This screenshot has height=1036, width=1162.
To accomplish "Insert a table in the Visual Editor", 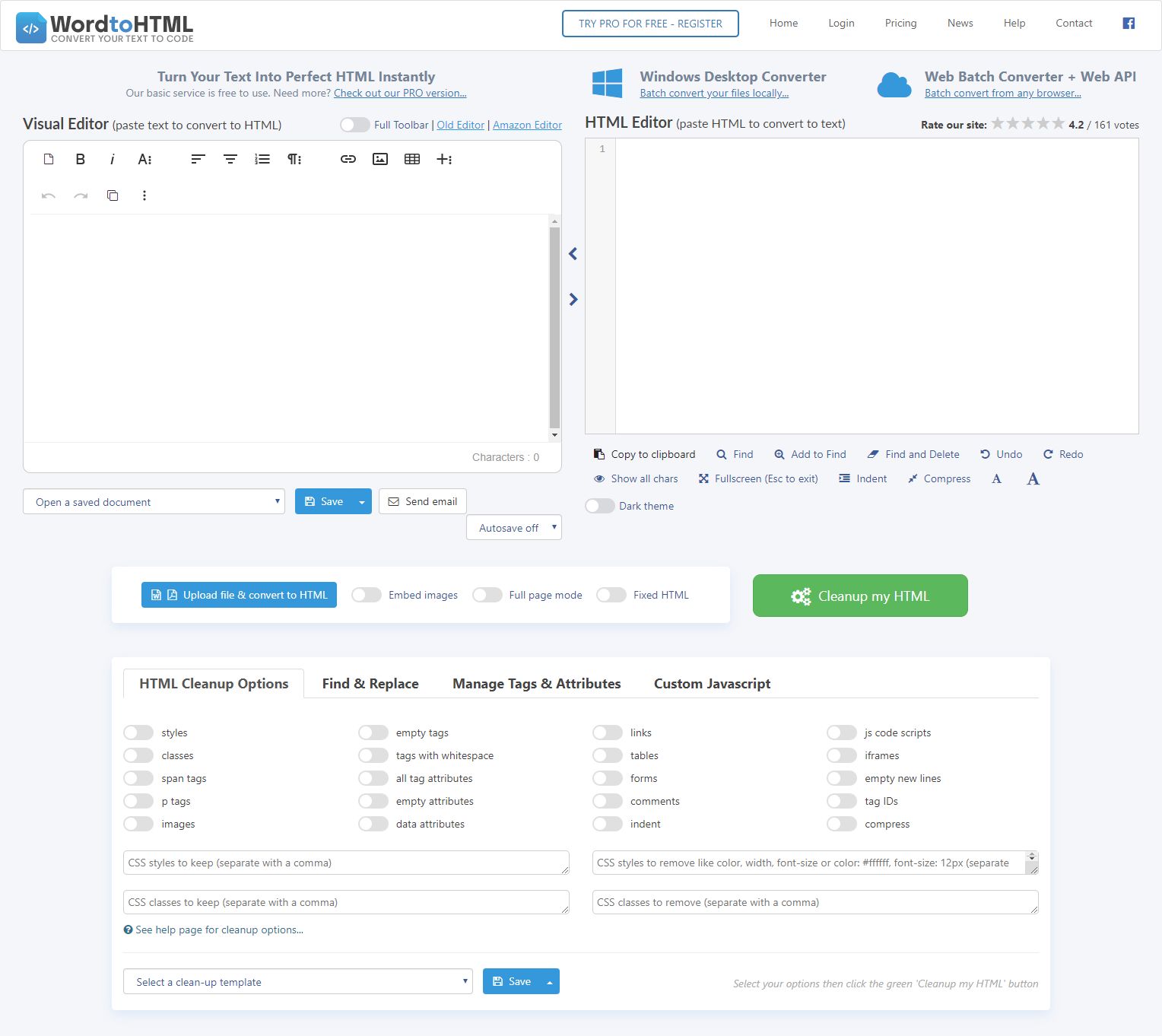I will [x=411, y=159].
